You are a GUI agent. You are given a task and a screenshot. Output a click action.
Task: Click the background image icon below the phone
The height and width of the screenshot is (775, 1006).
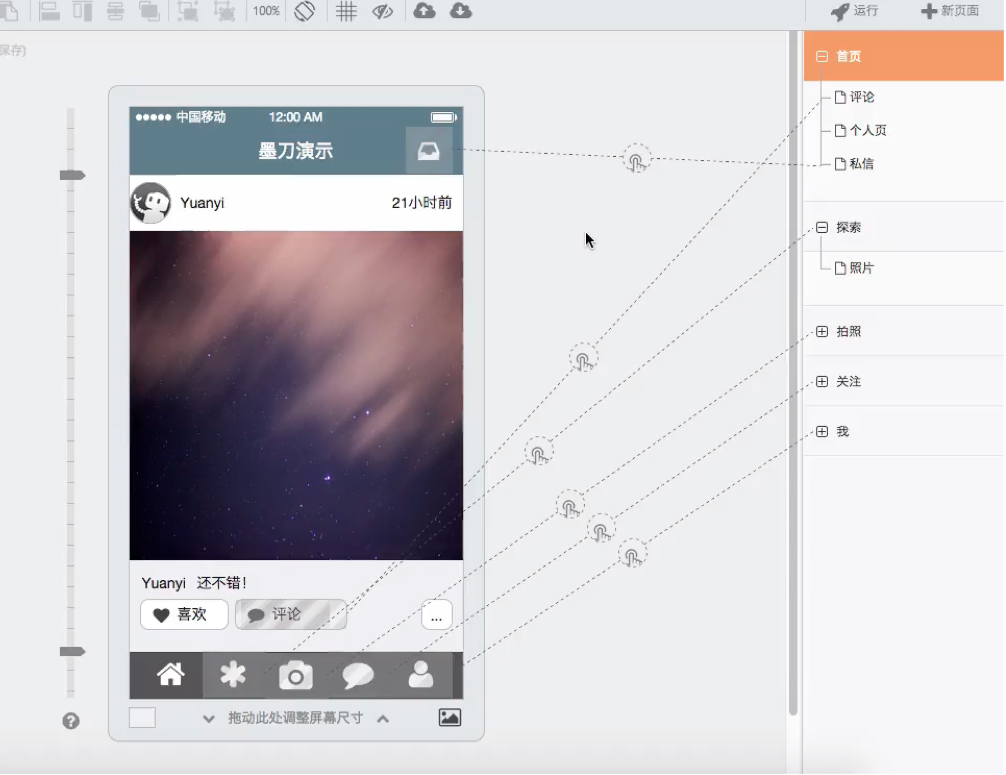pyautogui.click(x=450, y=717)
